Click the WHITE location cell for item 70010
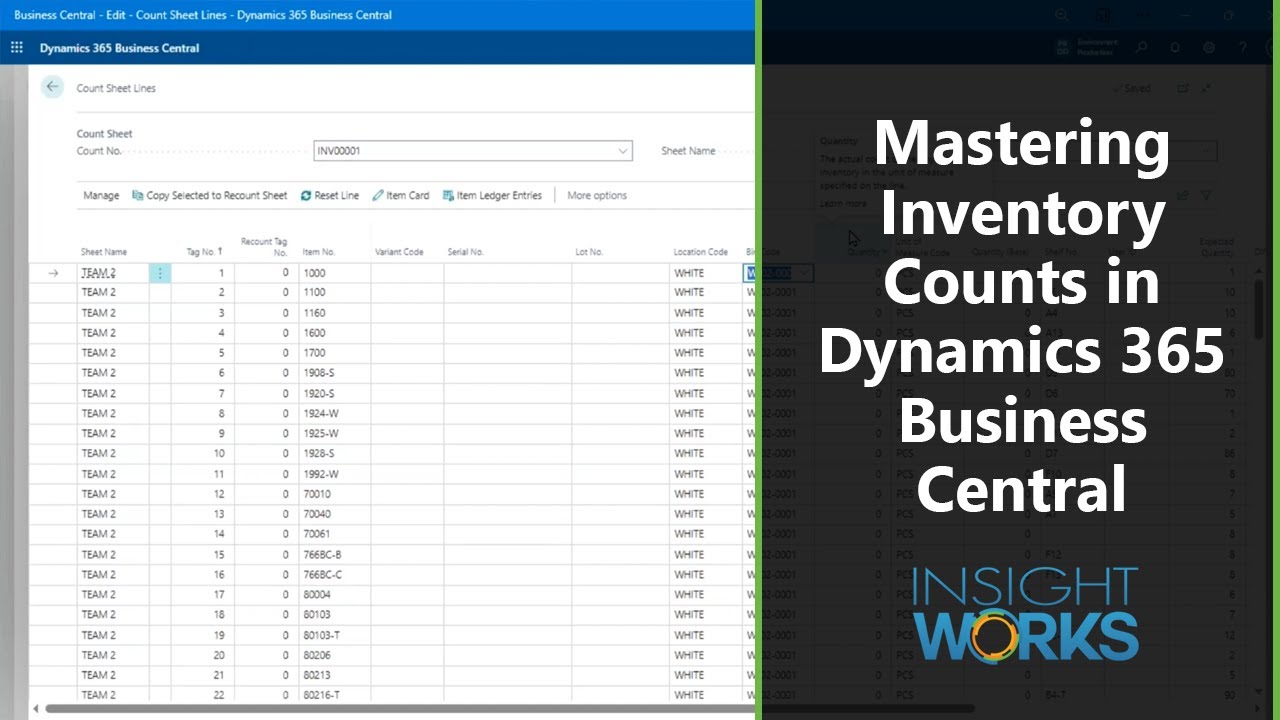This screenshot has height=720, width=1280. pos(706,494)
